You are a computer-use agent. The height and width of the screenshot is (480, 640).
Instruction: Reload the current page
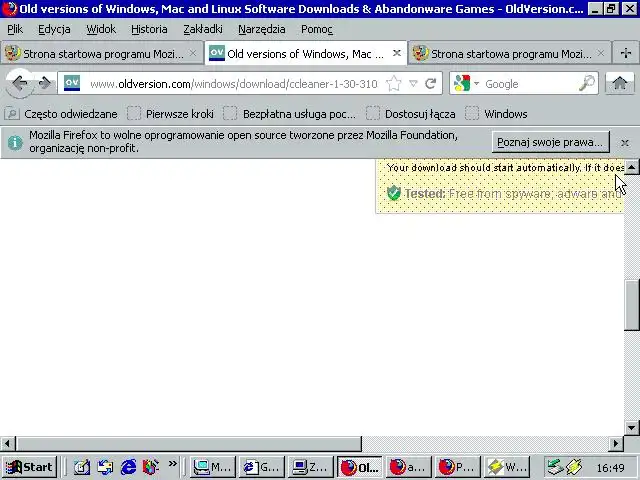431,84
